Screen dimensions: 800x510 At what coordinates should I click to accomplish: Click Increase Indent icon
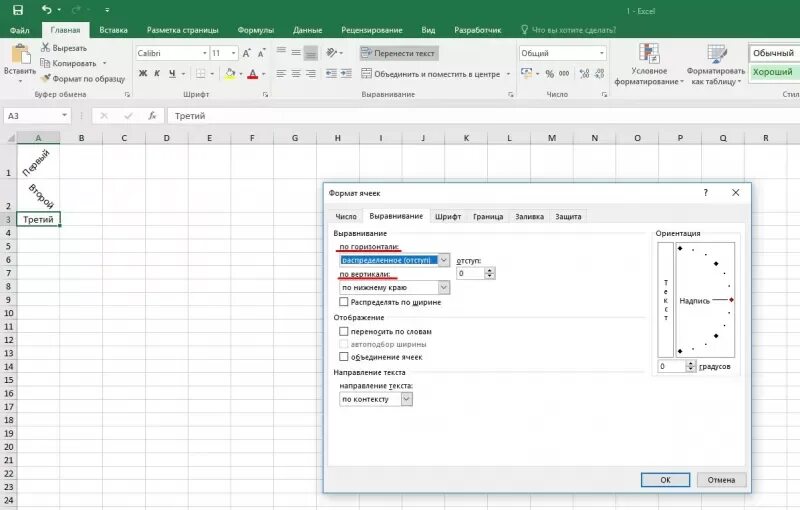pos(346,74)
